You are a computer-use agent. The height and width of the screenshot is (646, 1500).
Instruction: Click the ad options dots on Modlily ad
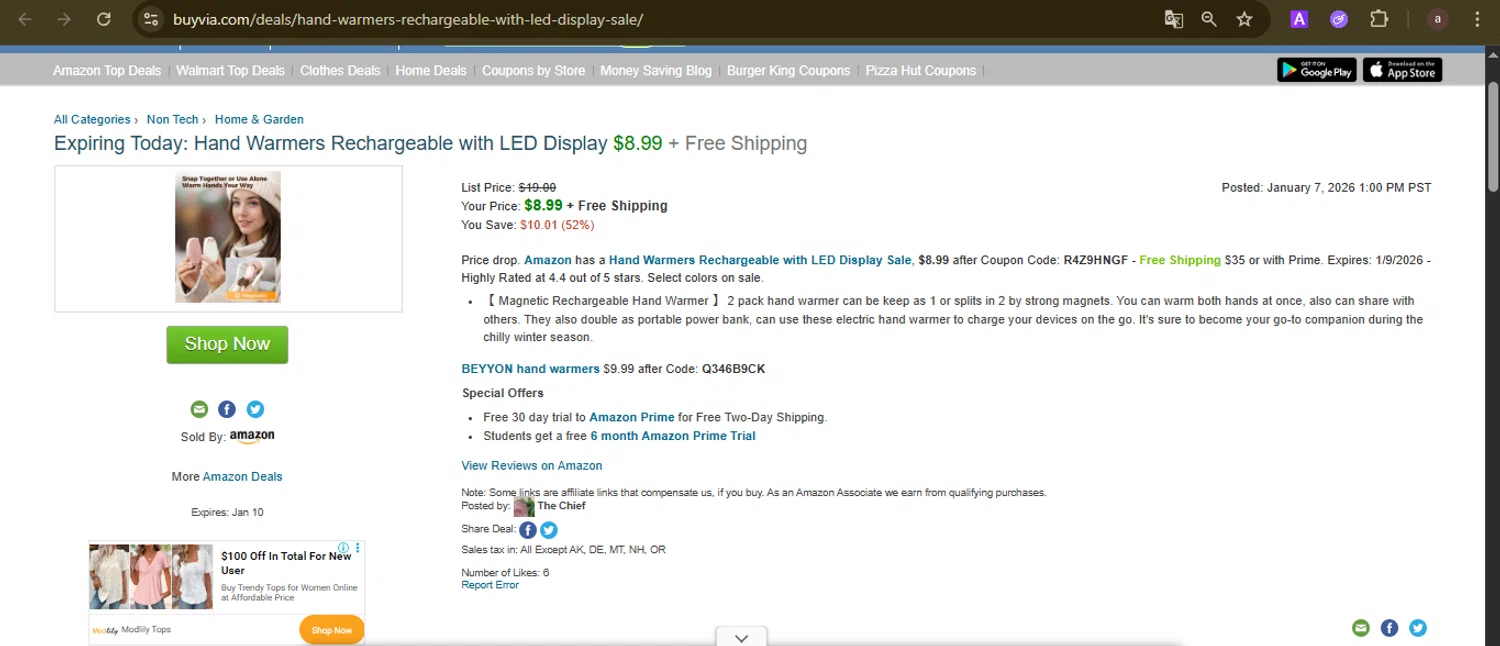pos(358,548)
